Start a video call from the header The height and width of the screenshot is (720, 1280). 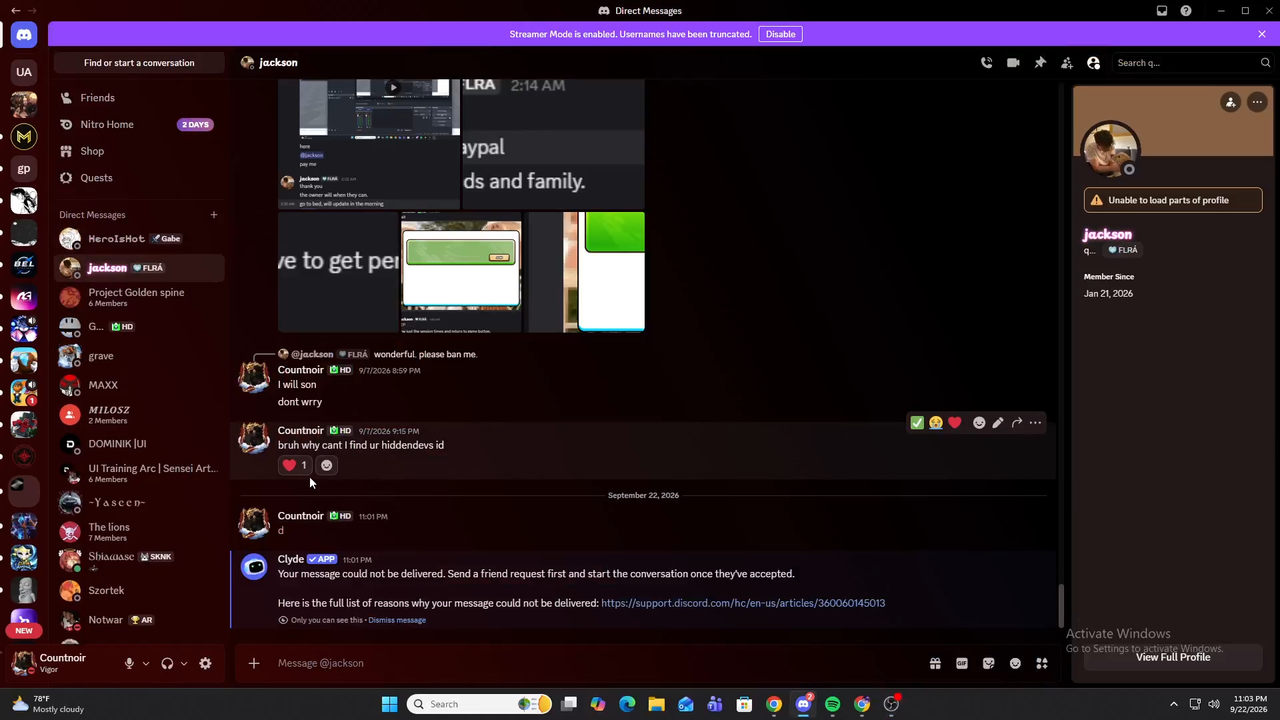(x=1013, y=63)
